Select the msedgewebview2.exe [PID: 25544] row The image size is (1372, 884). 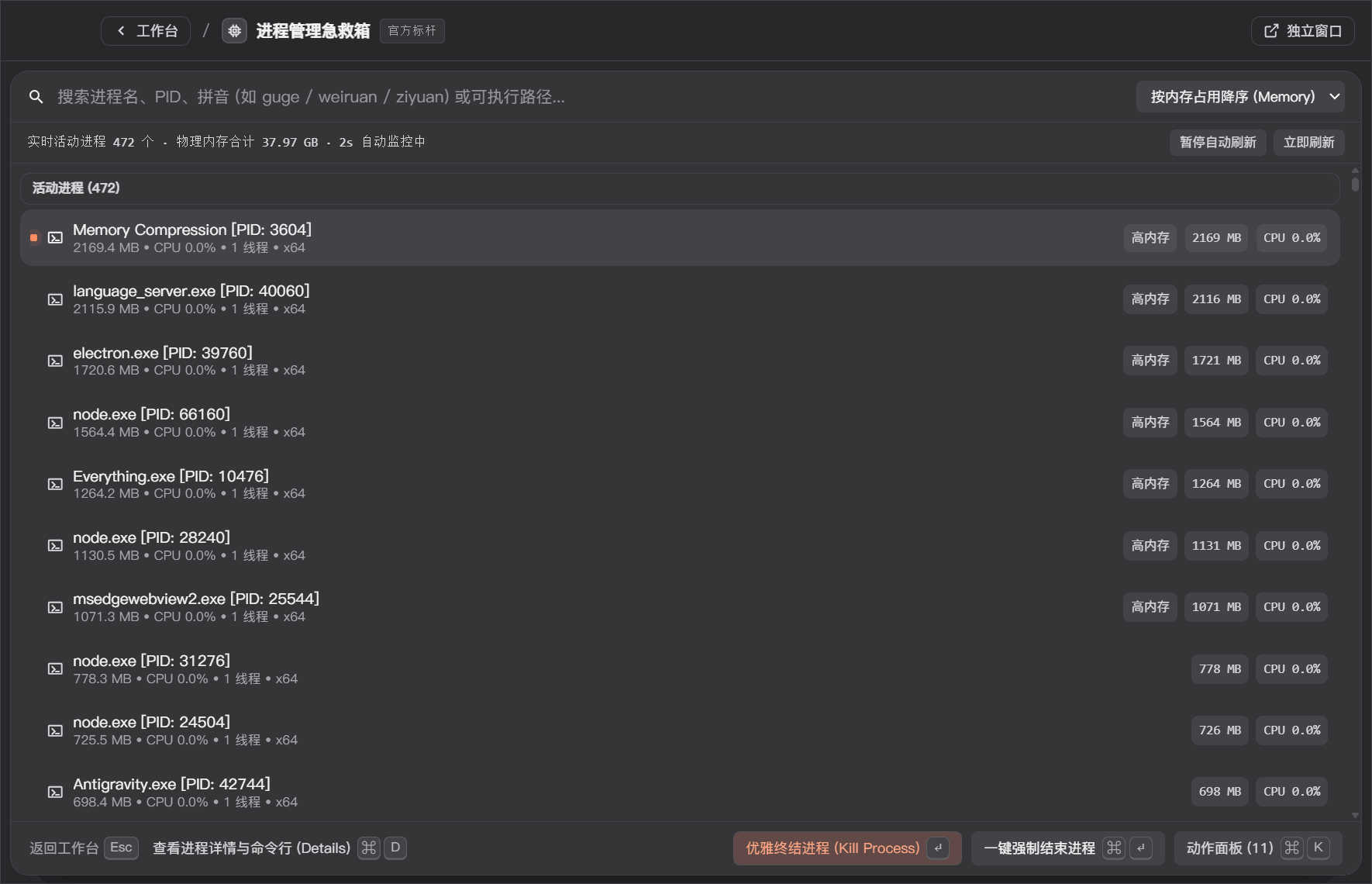point(680,607)
